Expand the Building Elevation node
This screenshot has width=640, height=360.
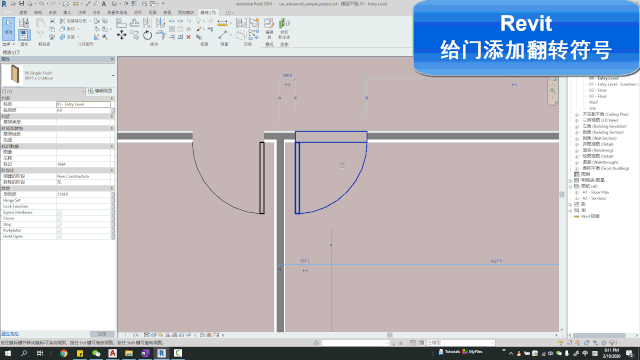577,127
